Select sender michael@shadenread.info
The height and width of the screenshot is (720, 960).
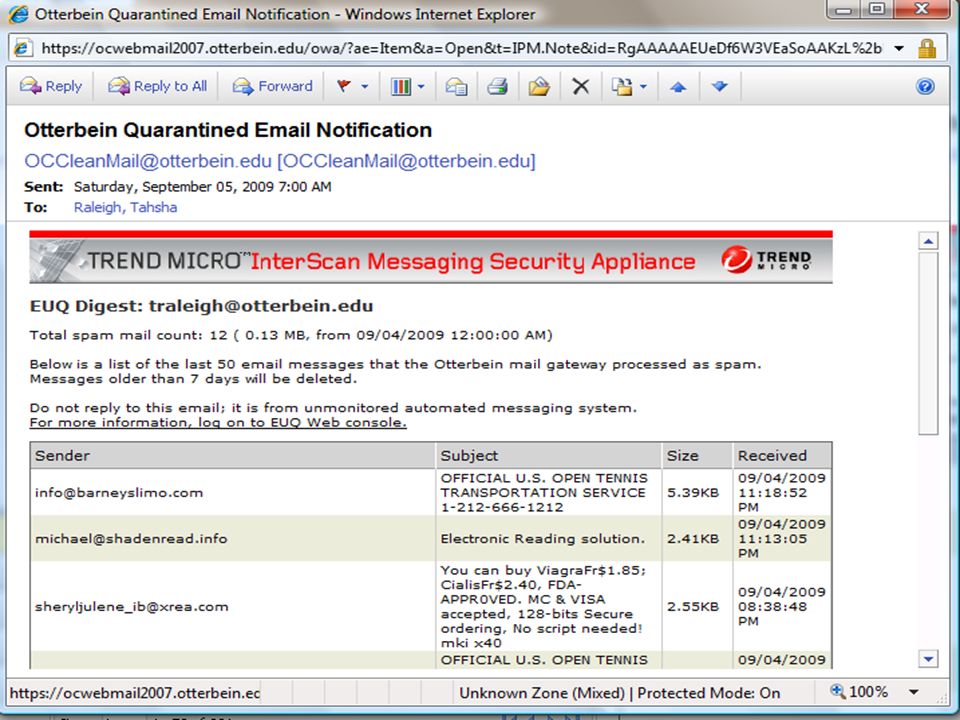point(131,539)
